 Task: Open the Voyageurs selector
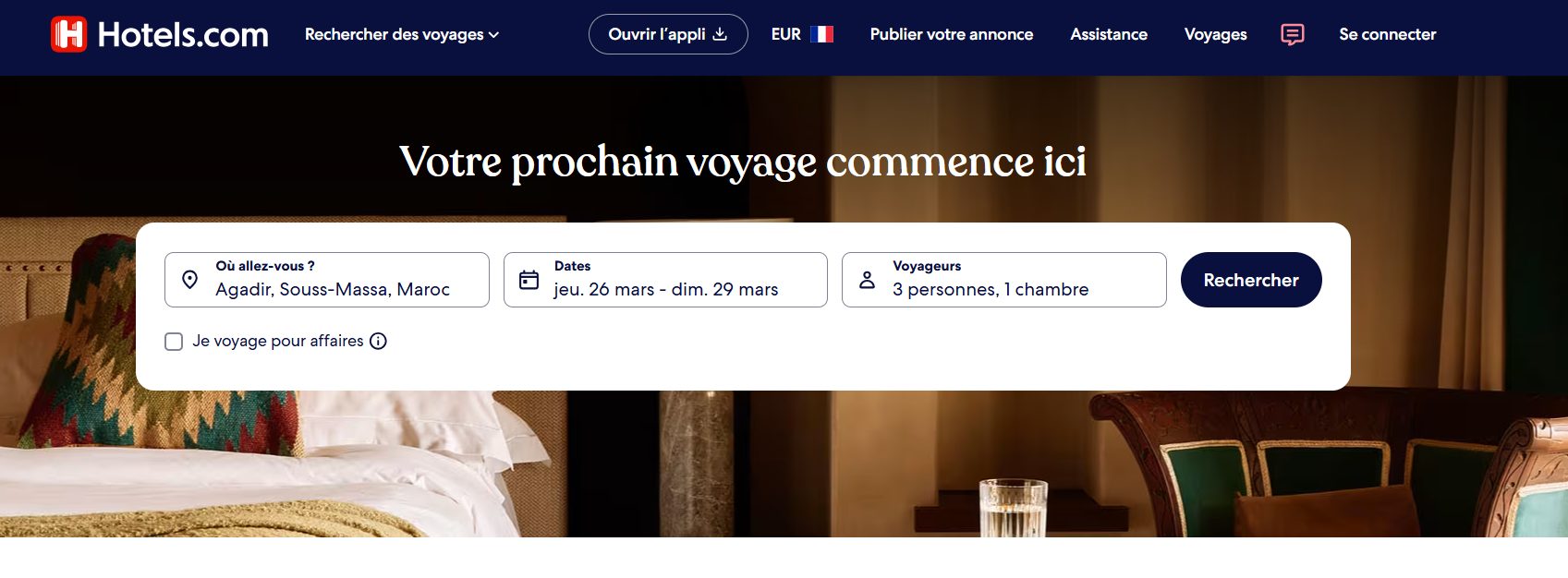point(1004,280)
